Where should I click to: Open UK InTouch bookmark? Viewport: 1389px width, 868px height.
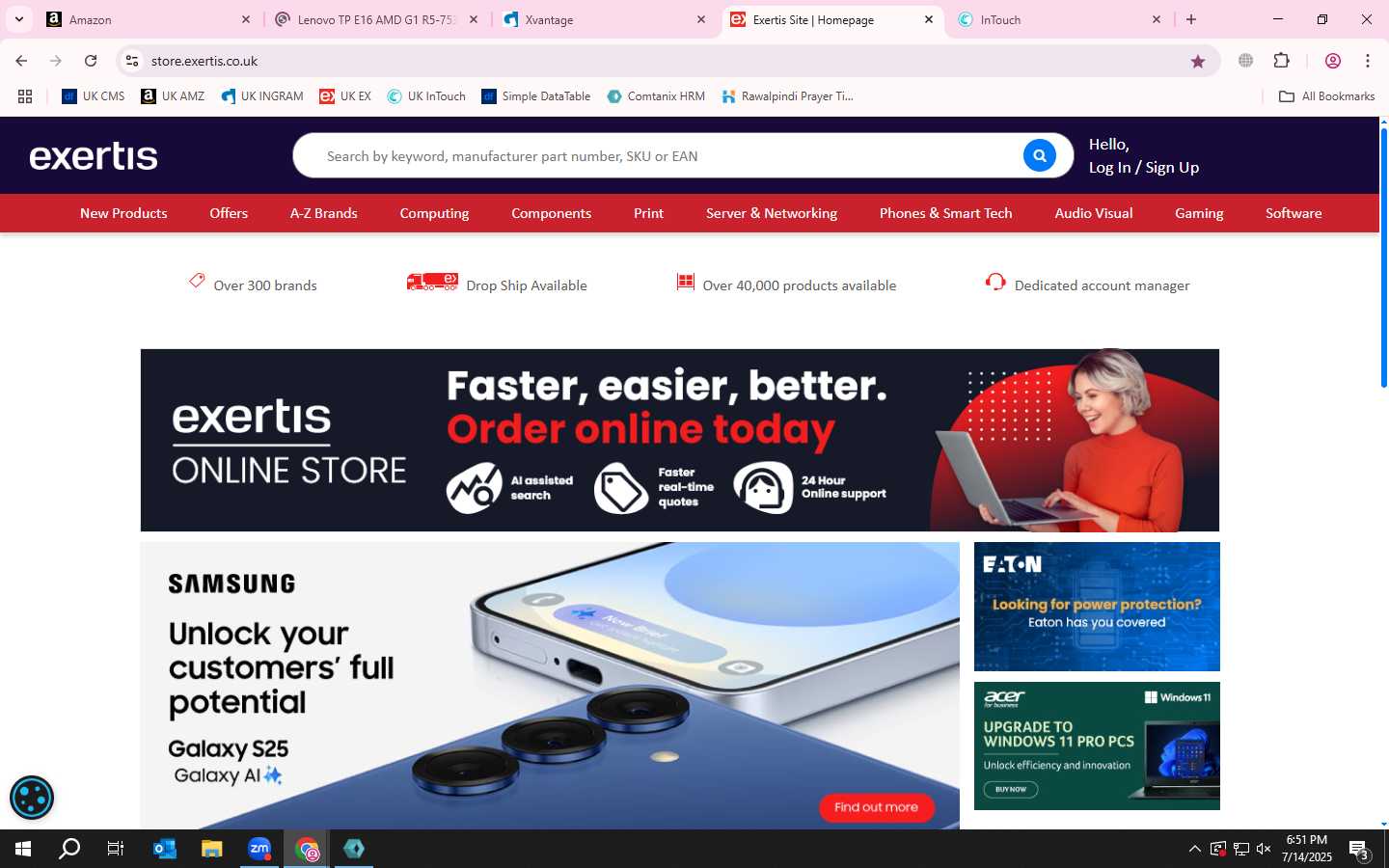426,96
